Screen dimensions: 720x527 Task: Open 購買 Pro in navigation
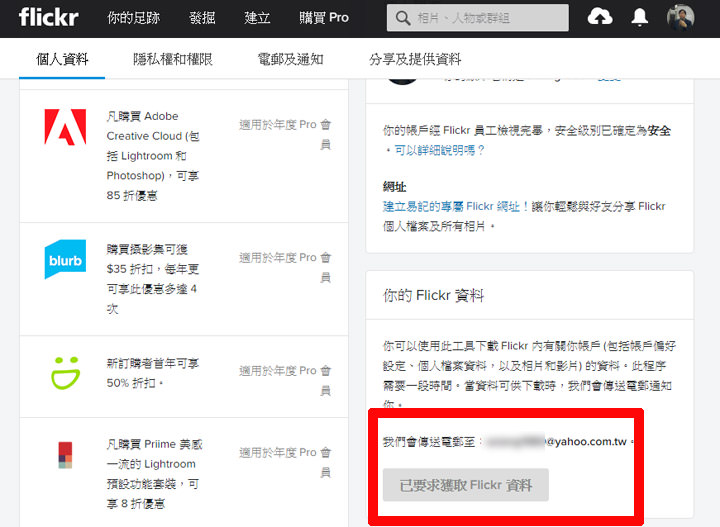pyautogui.click(x=324, y=18)
